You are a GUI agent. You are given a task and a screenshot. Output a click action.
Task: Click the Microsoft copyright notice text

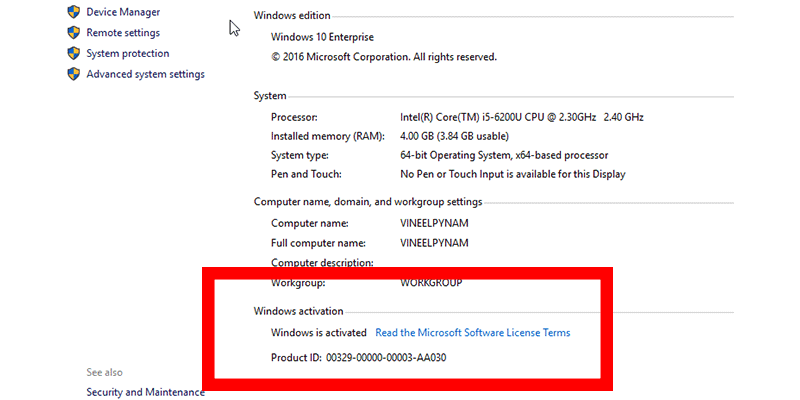pyautogui.click(x=384, y=57)
